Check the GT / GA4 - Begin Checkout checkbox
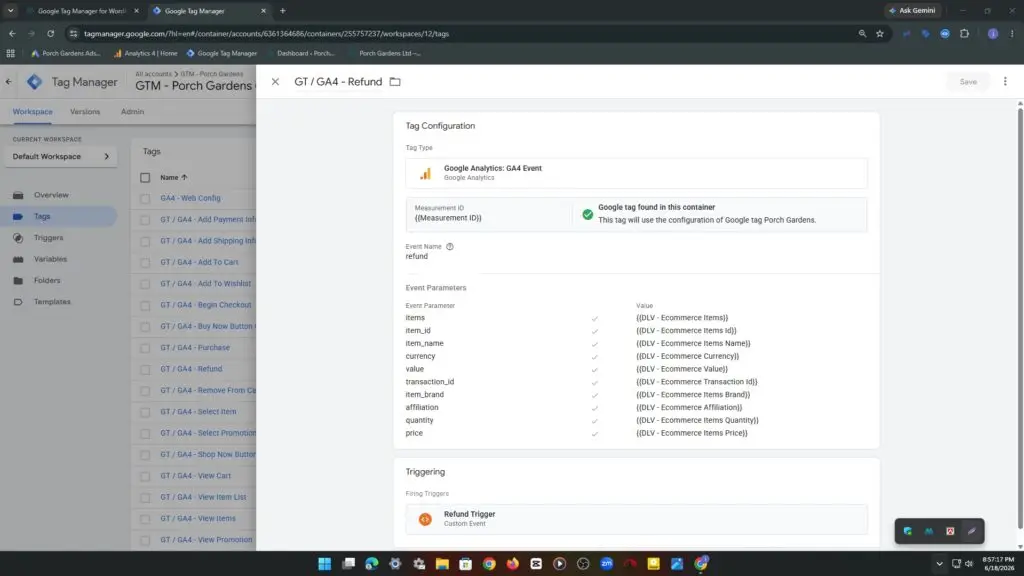 click(x=145, y=305)
